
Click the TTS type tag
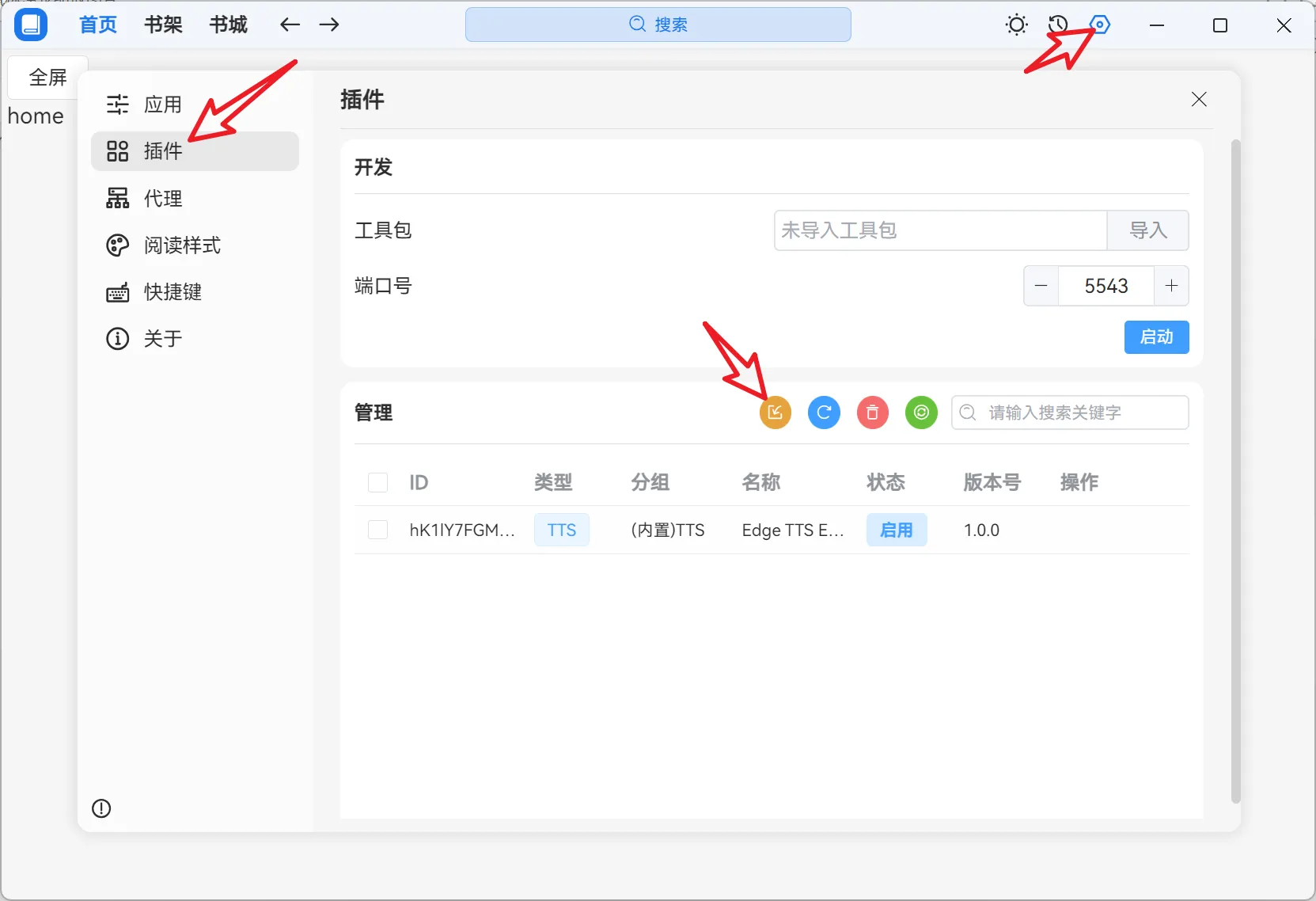click(x=562, y=530)
